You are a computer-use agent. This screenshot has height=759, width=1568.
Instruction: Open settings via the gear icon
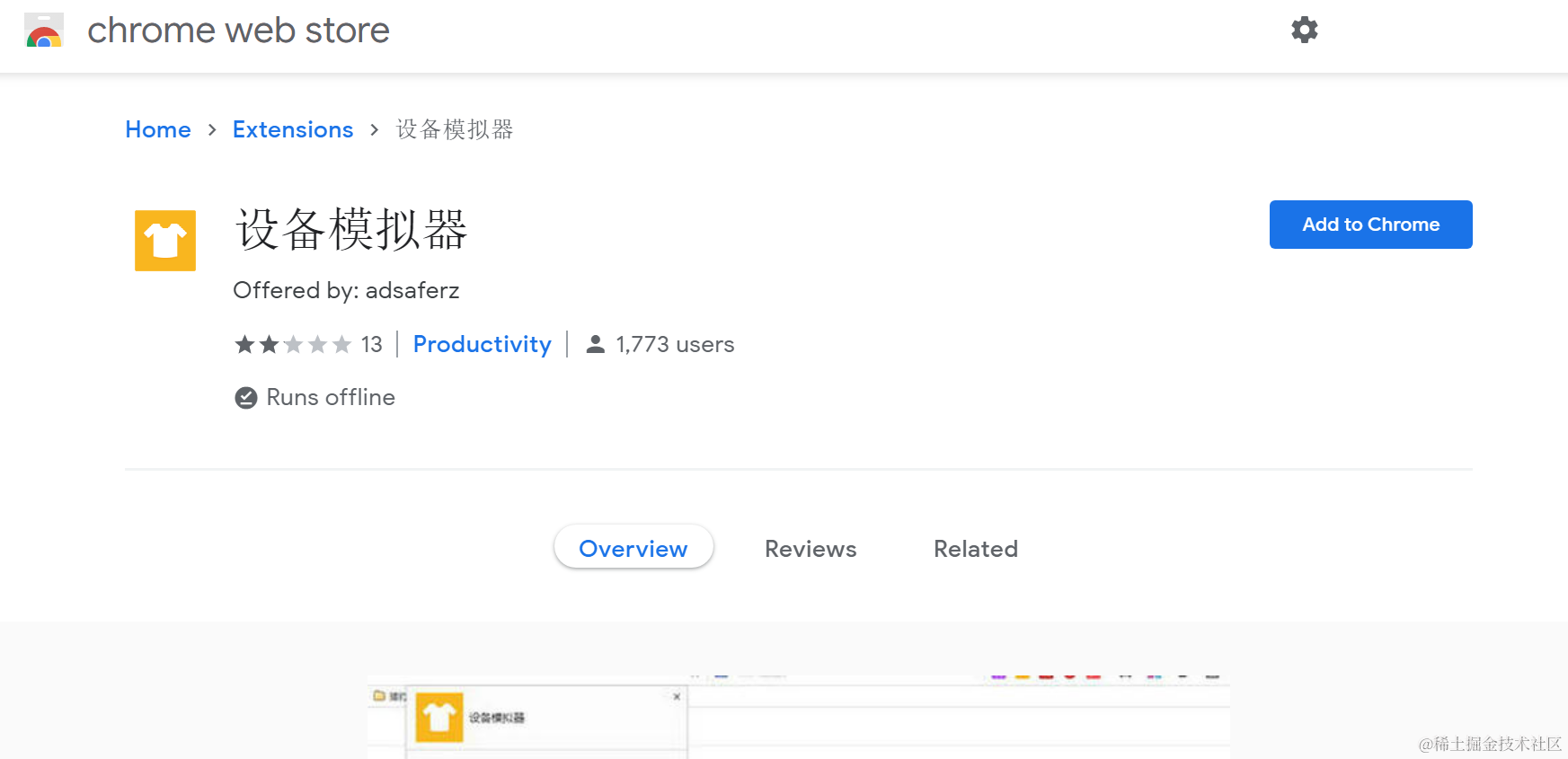[1304, 30]
